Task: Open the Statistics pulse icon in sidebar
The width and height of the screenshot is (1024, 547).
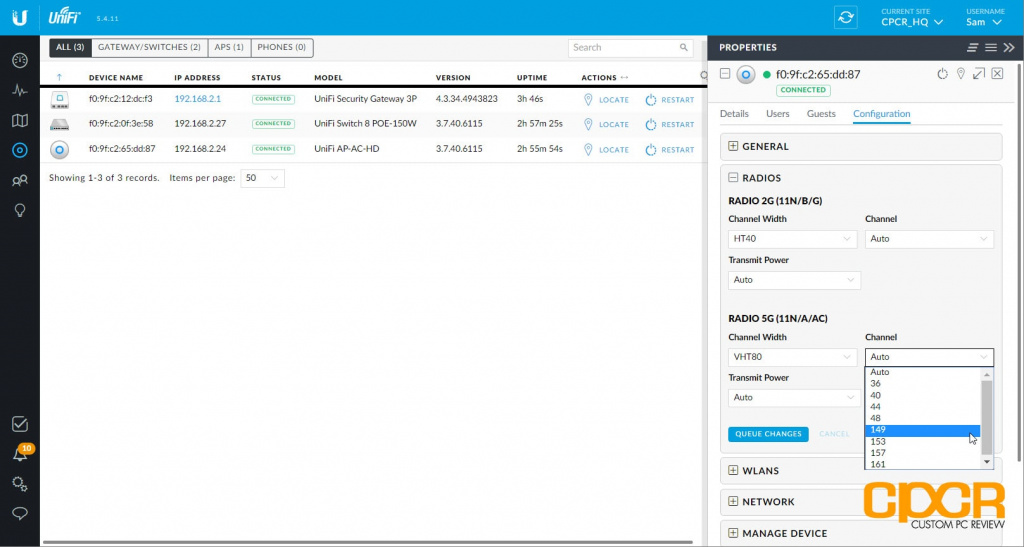Action: pos(19,90)
